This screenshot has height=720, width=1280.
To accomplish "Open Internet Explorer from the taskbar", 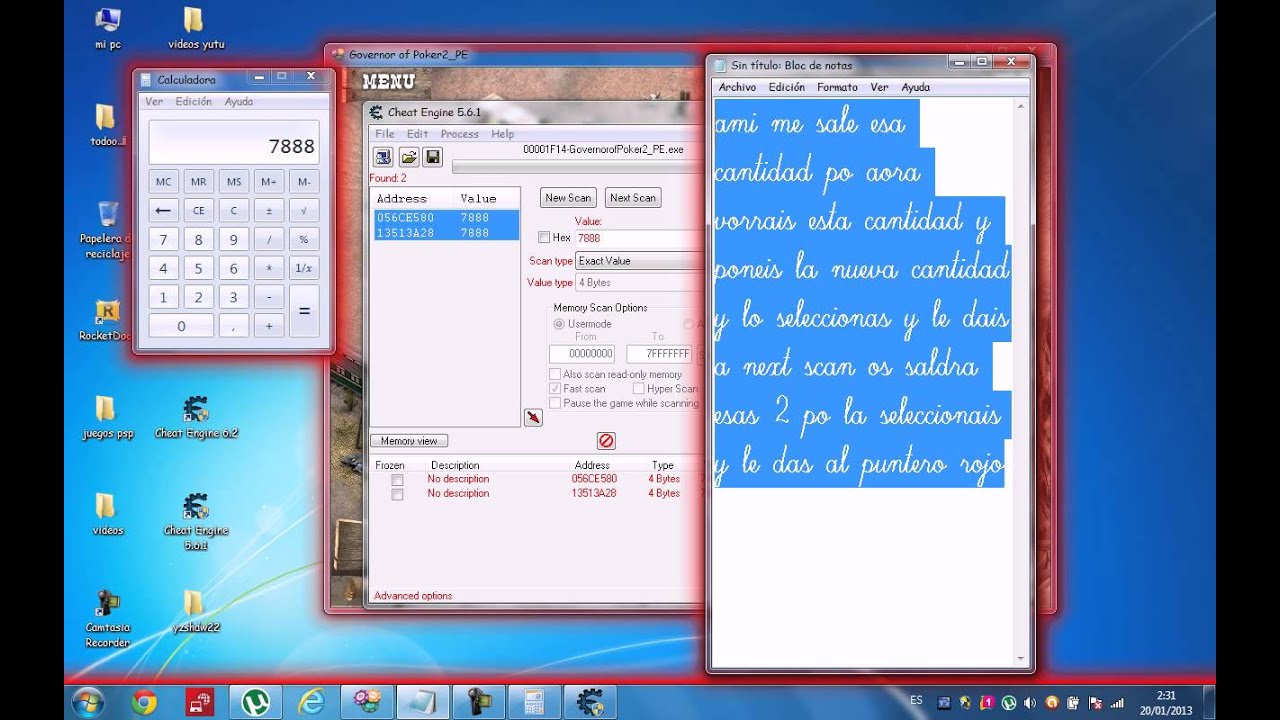I will point(311,702).
